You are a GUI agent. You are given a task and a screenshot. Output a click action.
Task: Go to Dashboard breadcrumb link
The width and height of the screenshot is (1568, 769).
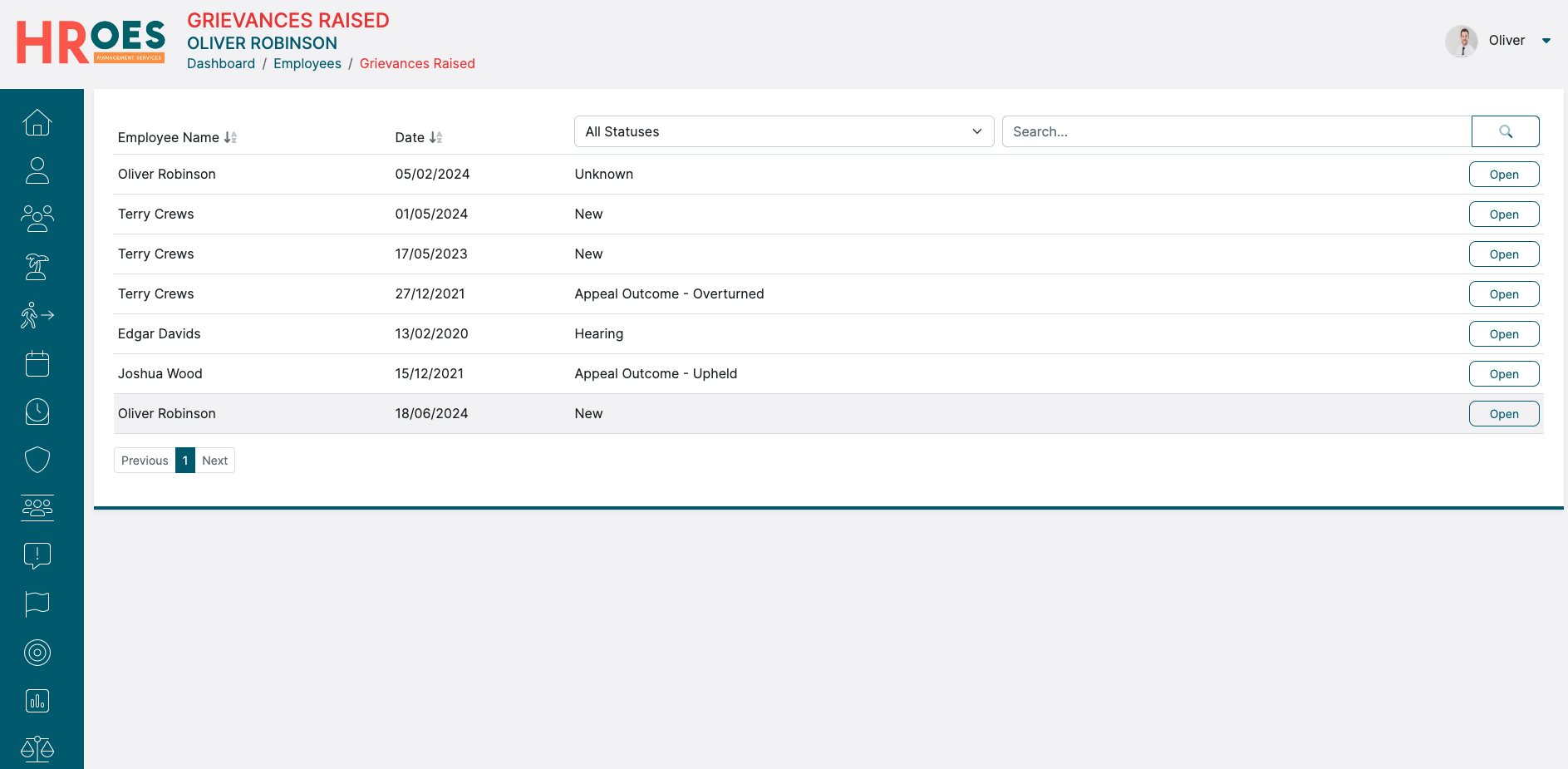click(x=221, y=64)
